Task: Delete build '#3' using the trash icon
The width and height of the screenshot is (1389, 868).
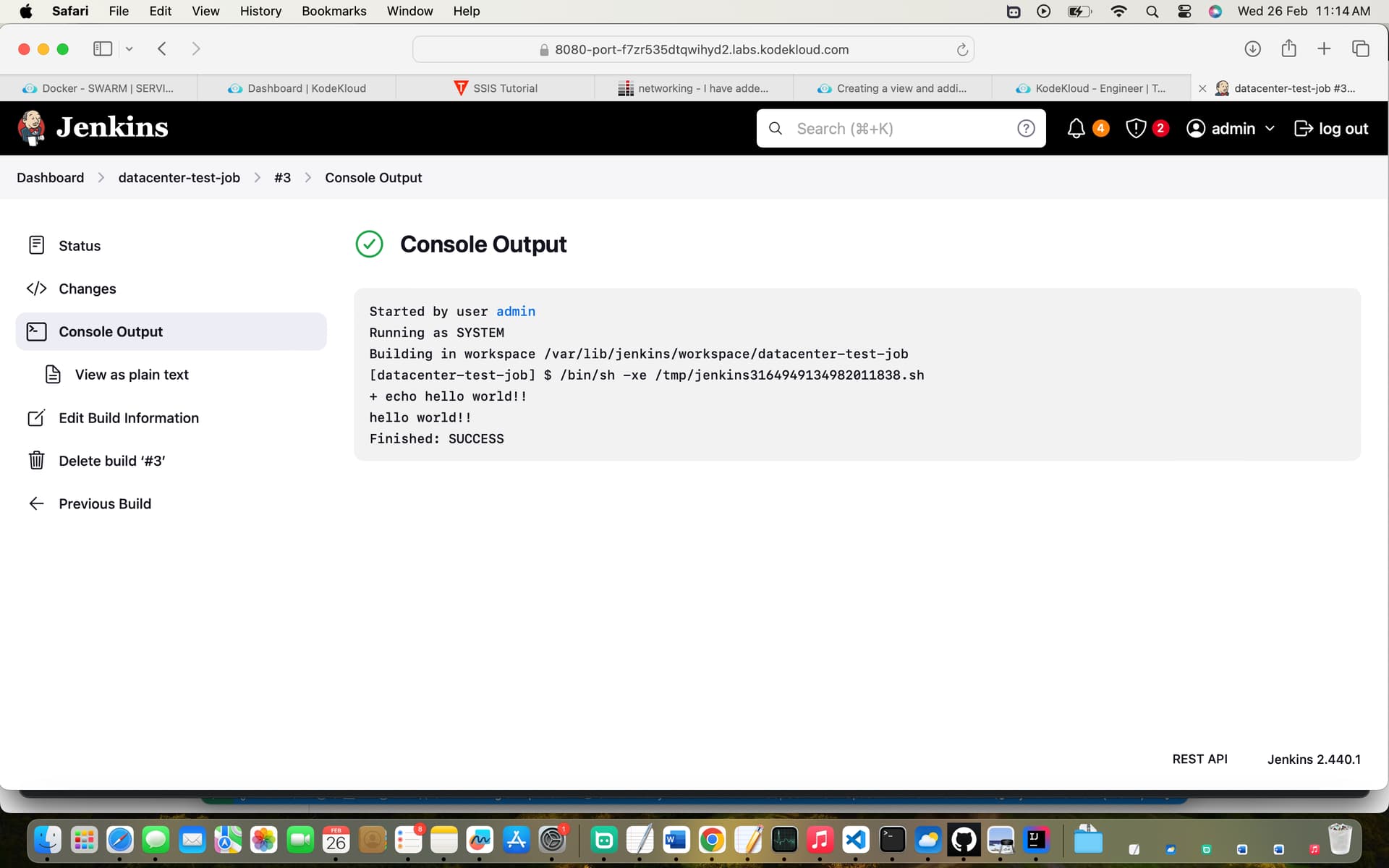Action: (37, 461)
